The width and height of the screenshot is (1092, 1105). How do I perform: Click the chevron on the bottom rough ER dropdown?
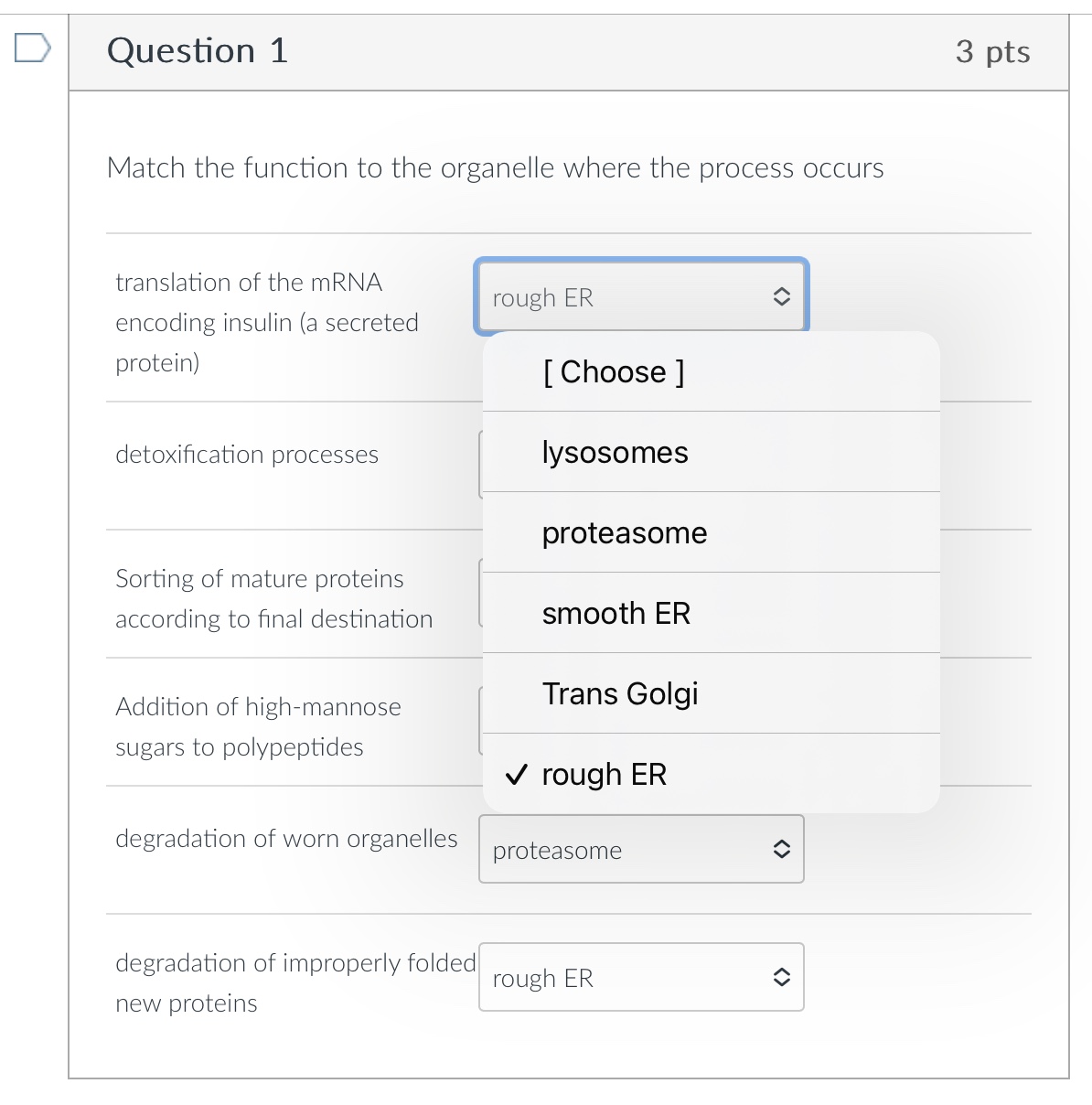(x=782, y=977)
